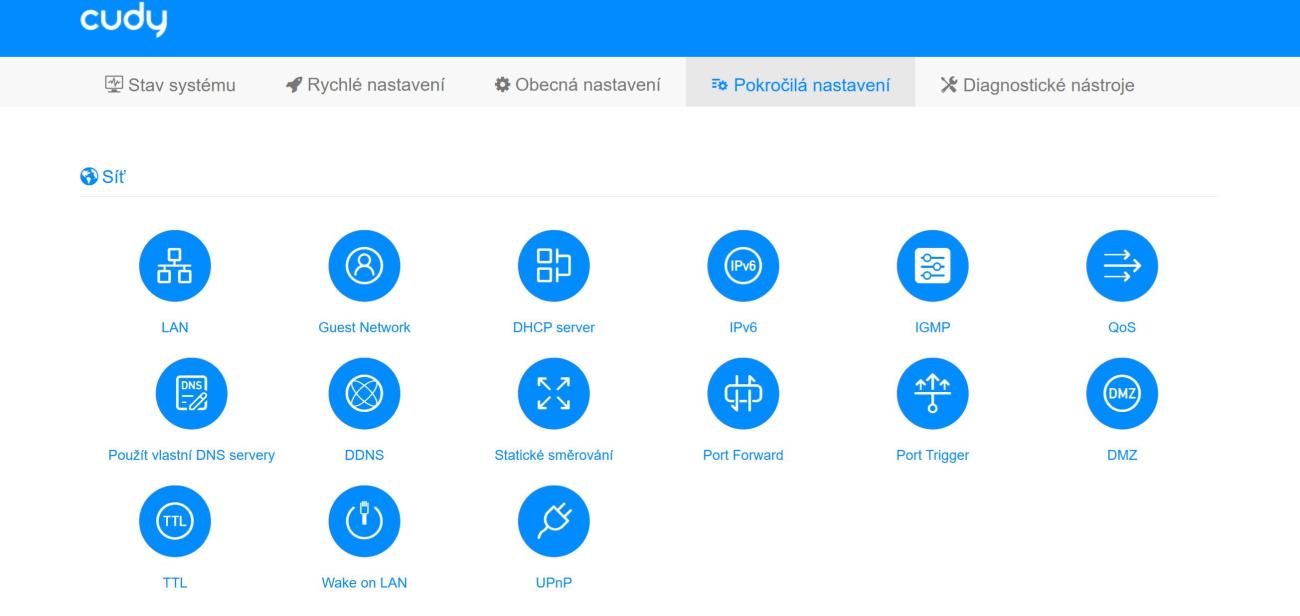Open Diagnostické nástroje tab
Screen dimensions: 1300x616
point(1037,85)
